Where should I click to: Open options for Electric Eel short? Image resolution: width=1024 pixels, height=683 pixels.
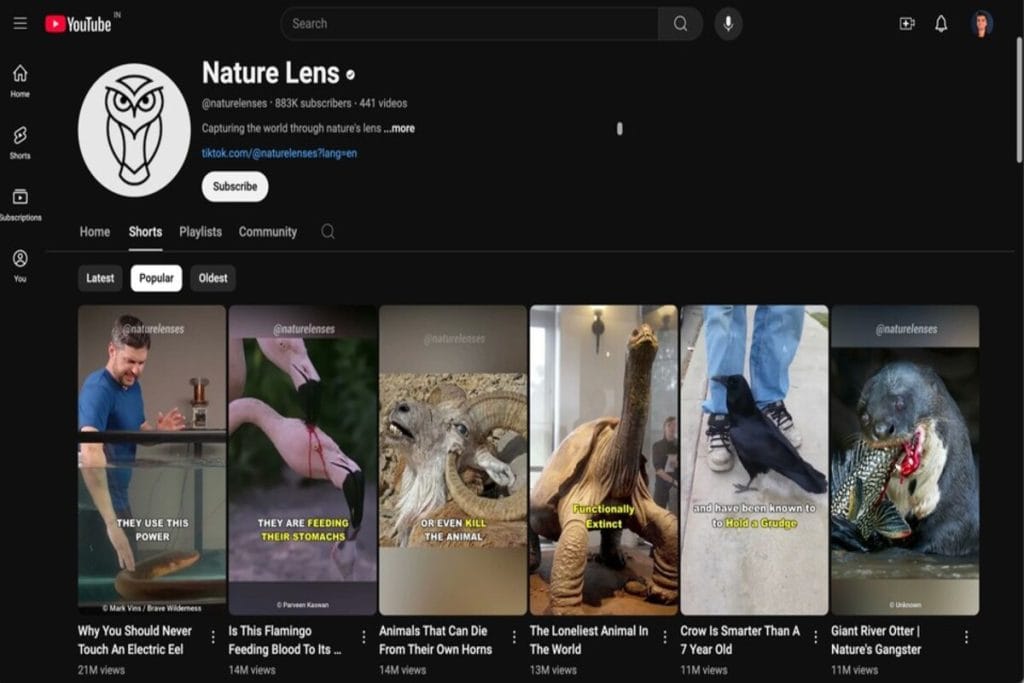213,637
